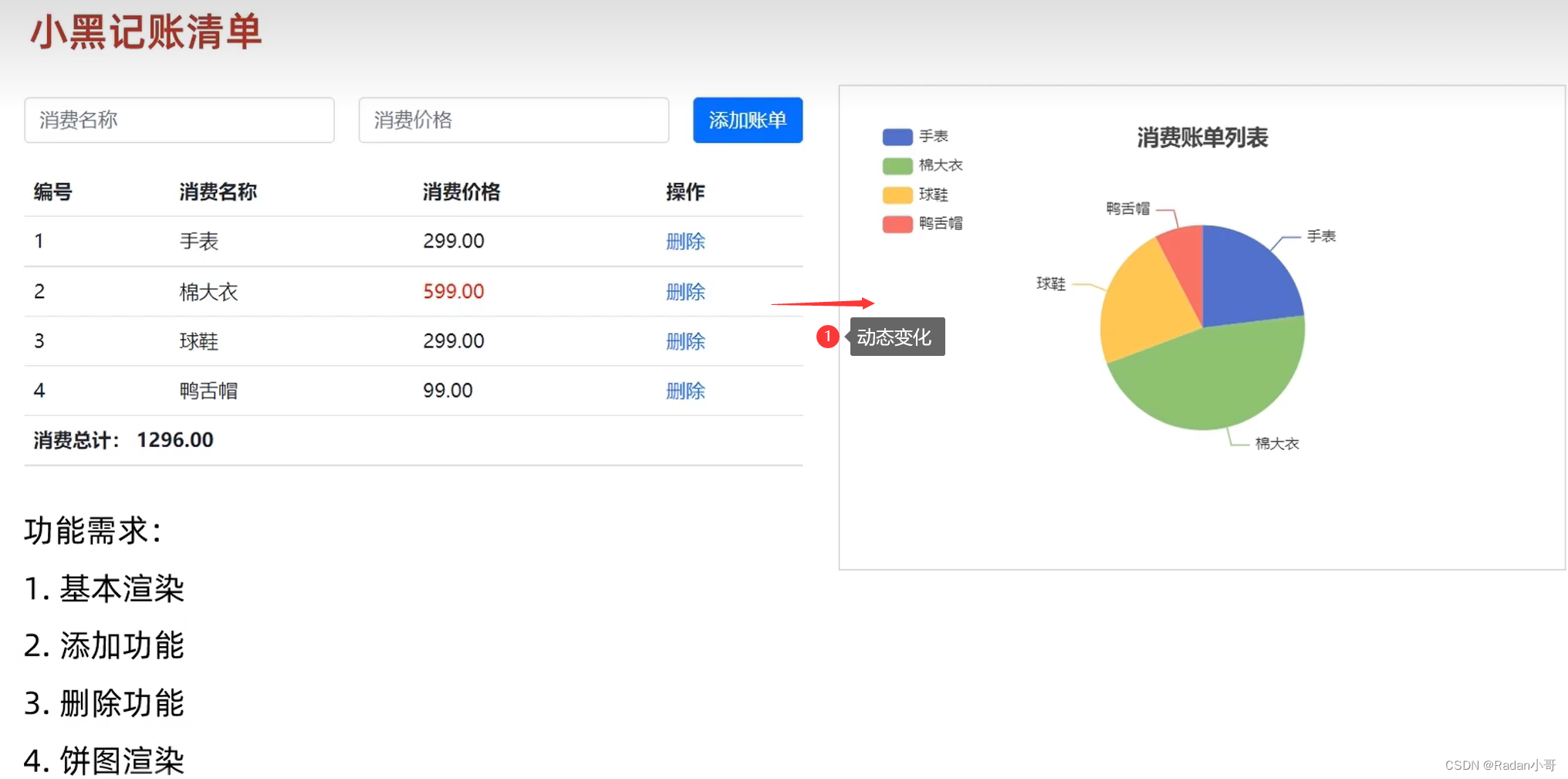Click the 手表 name cell in table
The width and height of the screenshot is (1568, 779).
tap(199, 242)
